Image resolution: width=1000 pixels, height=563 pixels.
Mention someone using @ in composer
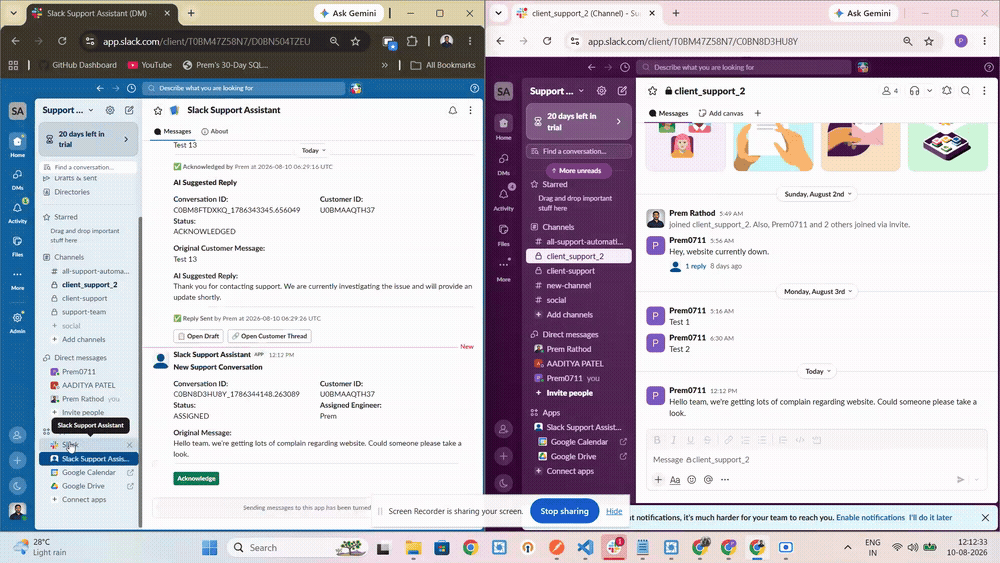pyautogui.click(x=708, y=479)
